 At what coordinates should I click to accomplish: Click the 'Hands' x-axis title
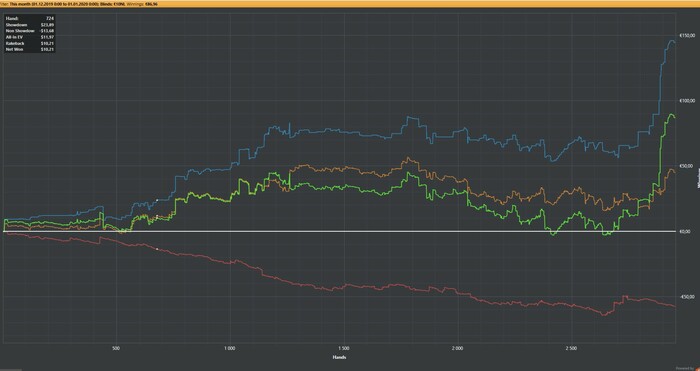(x=339, y=357)
